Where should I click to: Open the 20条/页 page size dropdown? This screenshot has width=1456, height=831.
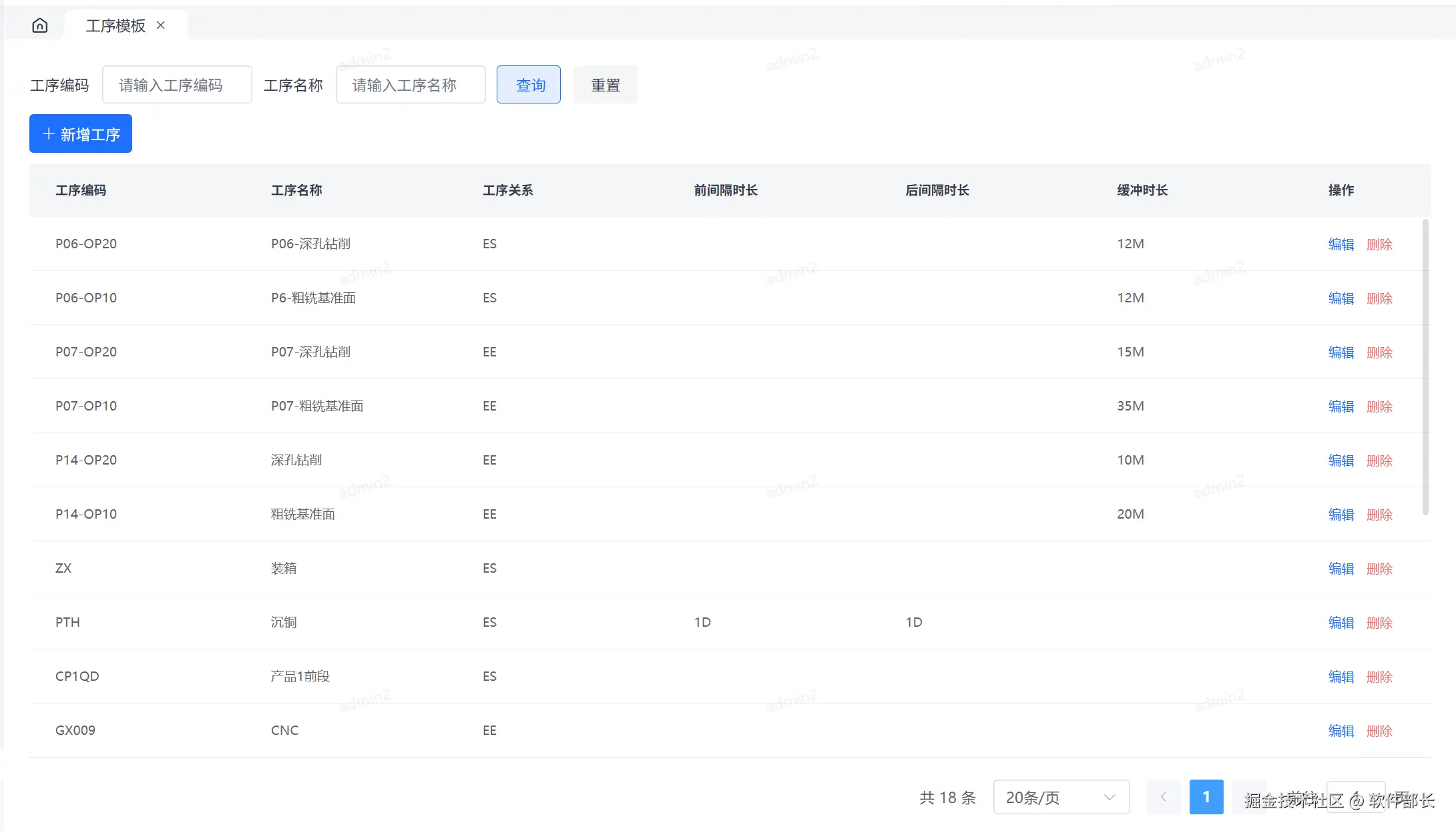(1061, 797)
